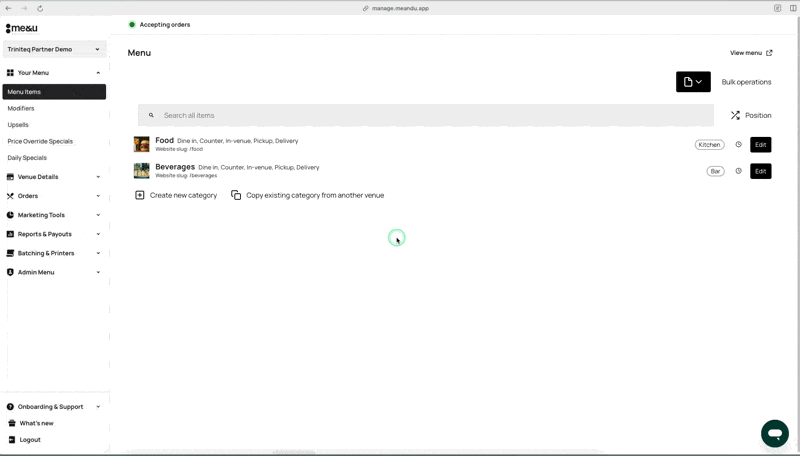Click the Onboarding & Support help icon
Screen dimensions: 800x456
(10, 407)
